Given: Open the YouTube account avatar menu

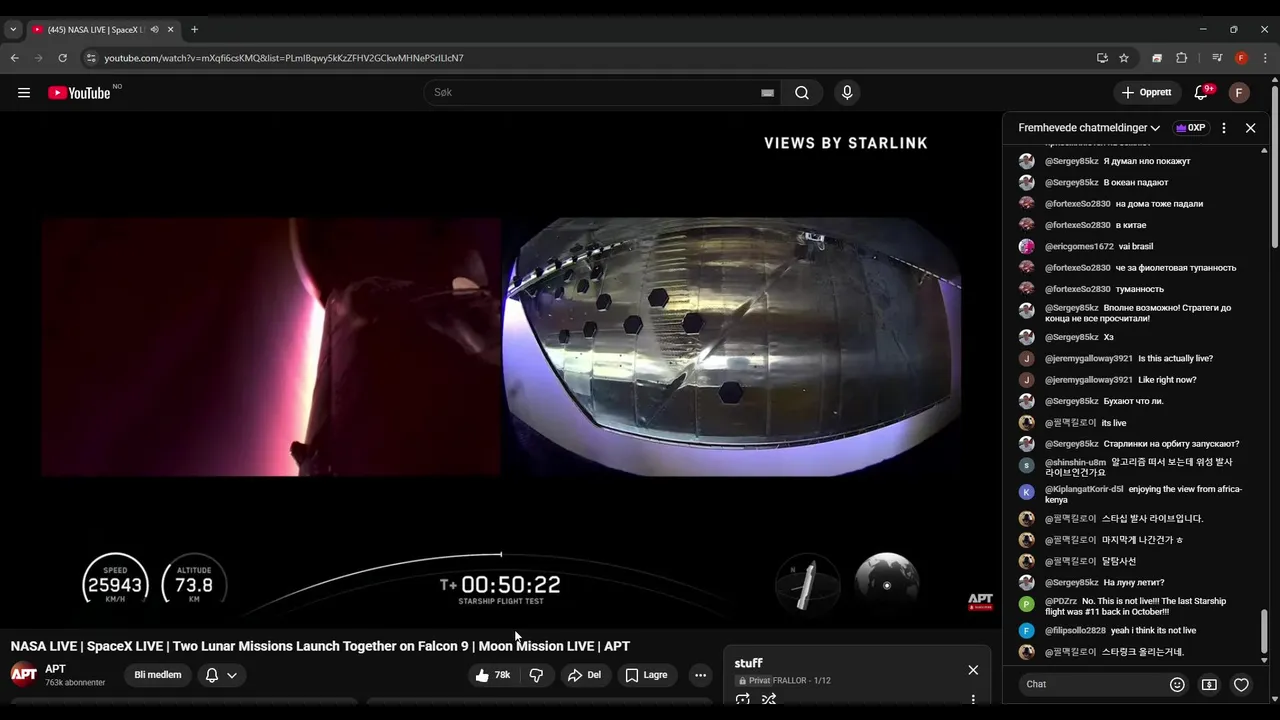Looking at the screenshot, I should 1239,93.
